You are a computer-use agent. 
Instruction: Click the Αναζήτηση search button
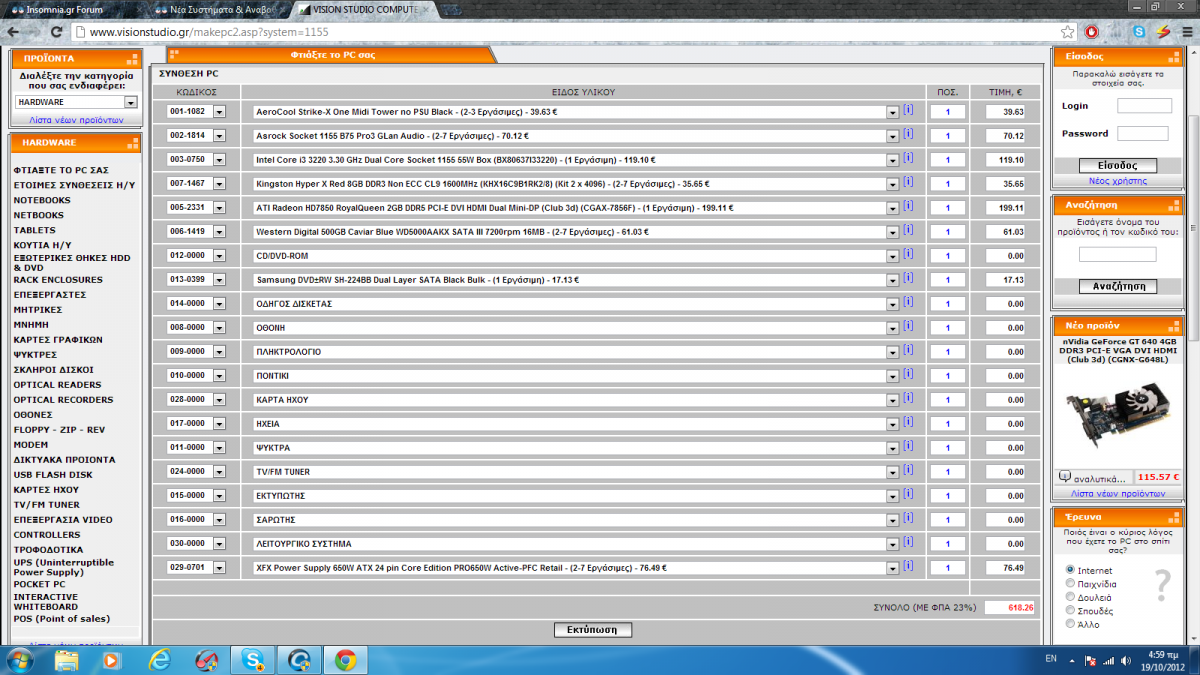(x=1118, y=286)
